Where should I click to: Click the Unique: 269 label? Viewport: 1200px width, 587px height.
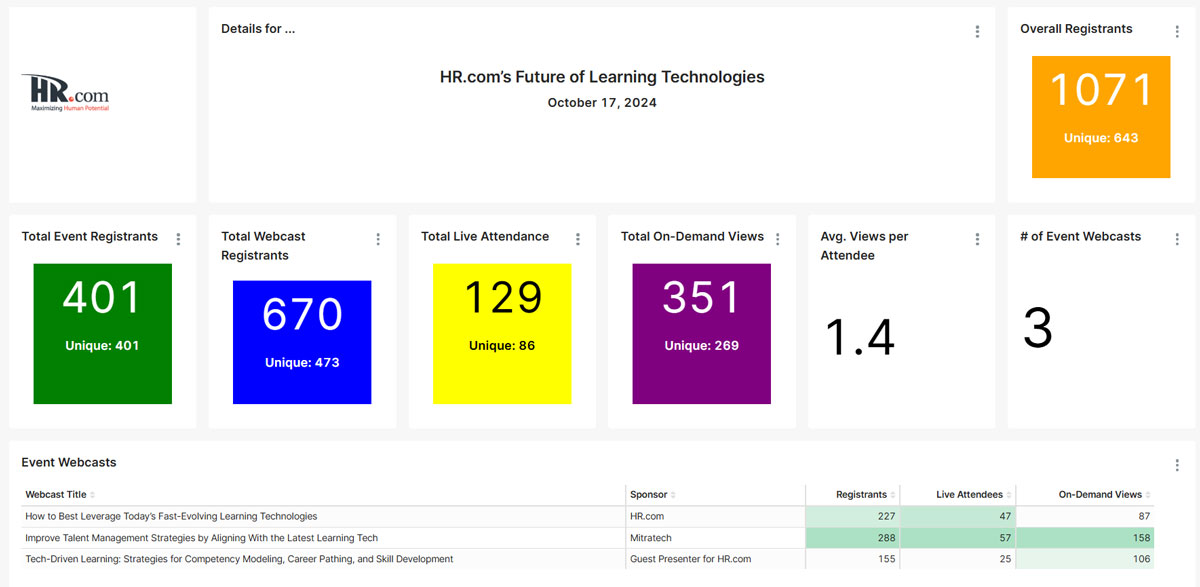click(x=702, y=345)
